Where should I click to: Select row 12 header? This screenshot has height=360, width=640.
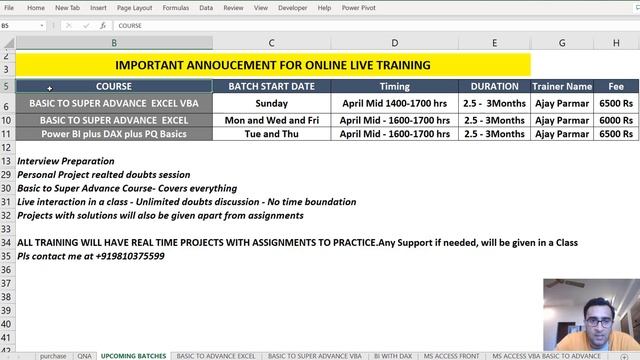[x=6, y=147]
